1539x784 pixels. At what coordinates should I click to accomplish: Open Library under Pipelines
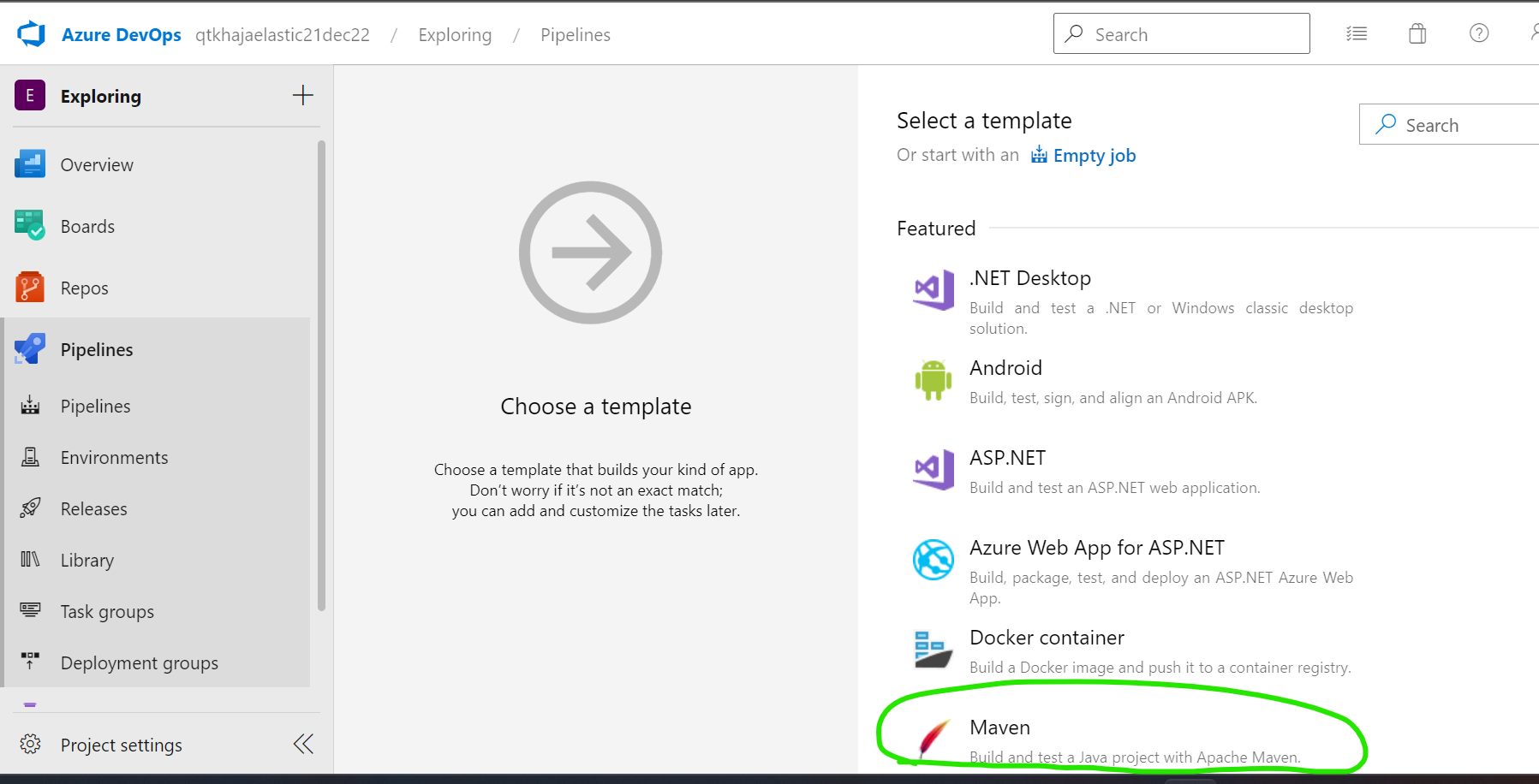[x=86, y=561]
